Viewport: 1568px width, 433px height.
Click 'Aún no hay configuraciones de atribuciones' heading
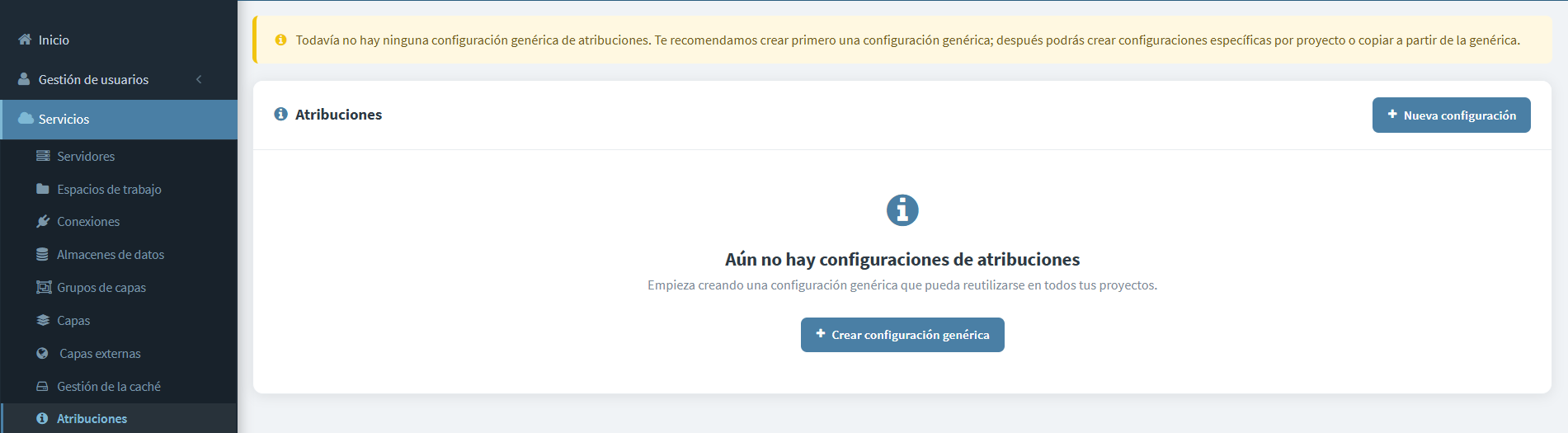click(902, 260)
